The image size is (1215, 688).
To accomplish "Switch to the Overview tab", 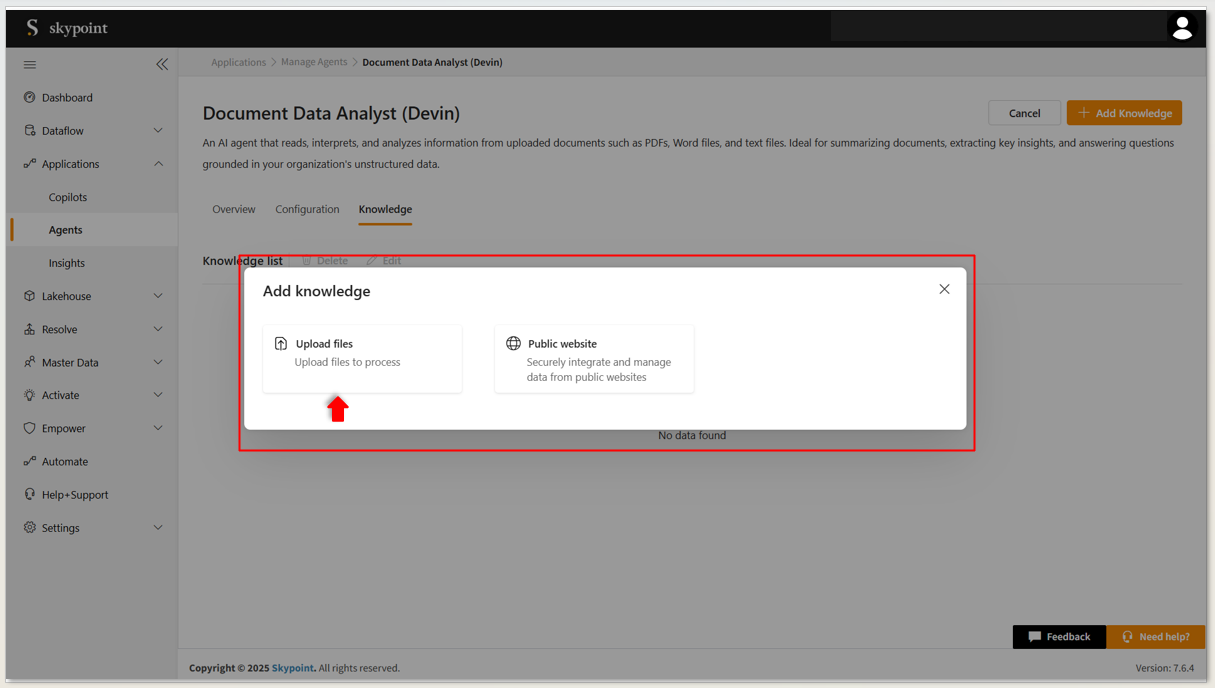I will 234,209.
